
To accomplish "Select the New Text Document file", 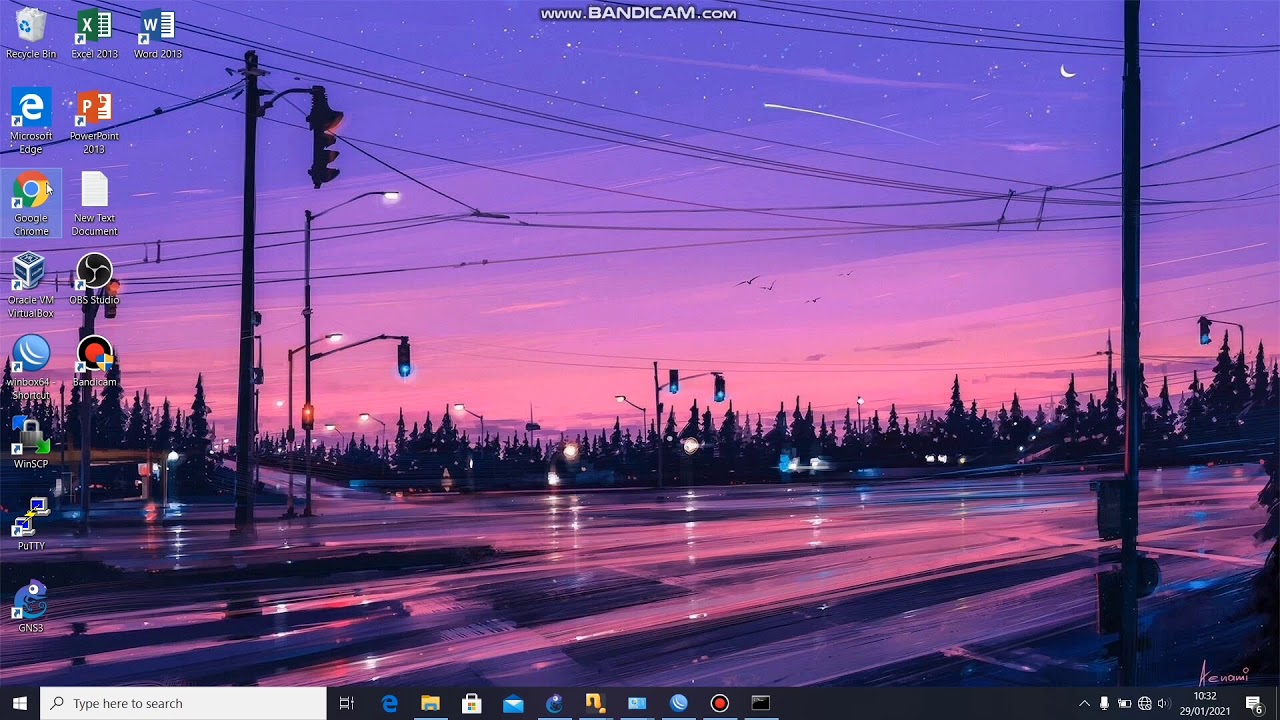I will 94,204.
